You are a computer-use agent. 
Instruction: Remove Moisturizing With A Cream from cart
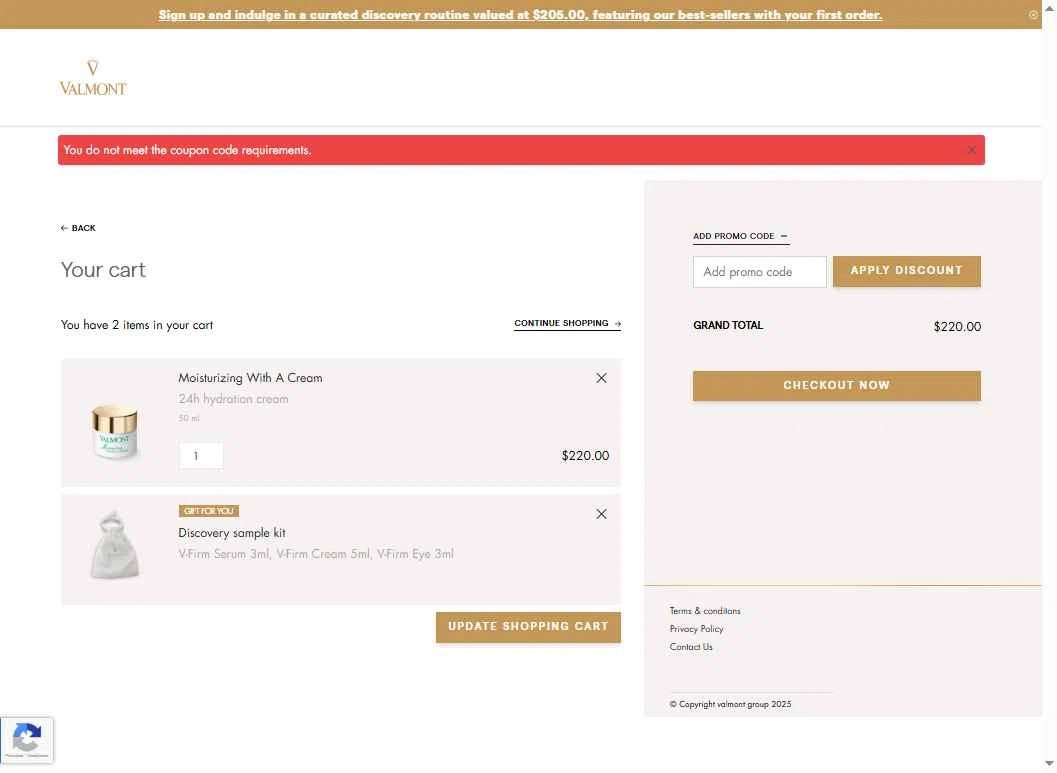point(601,378)
